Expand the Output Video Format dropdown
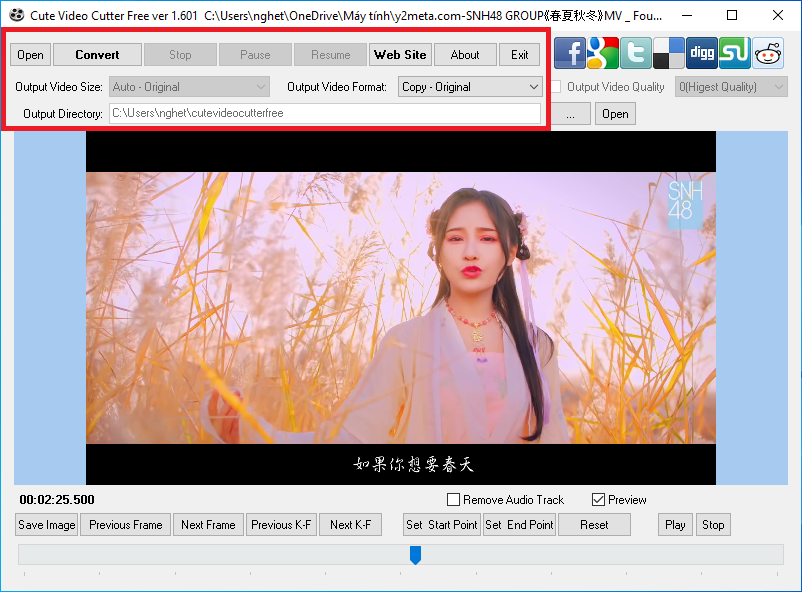 (470, 87)
